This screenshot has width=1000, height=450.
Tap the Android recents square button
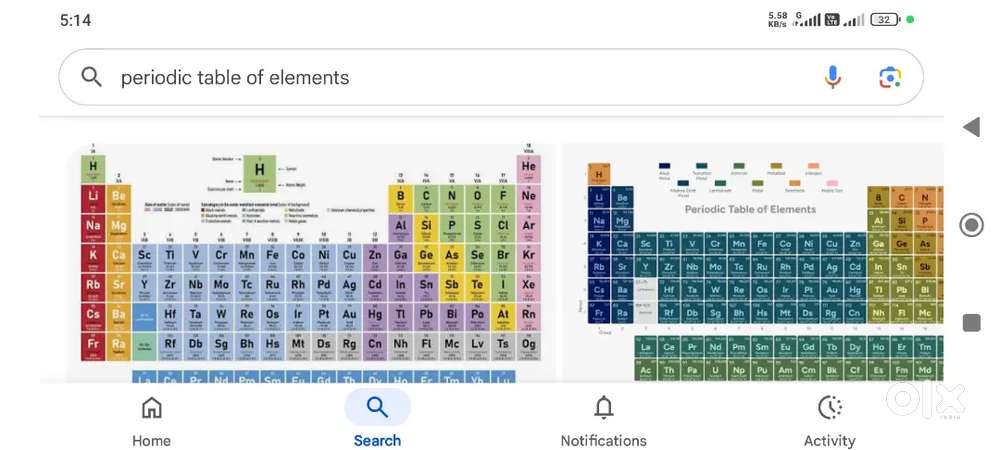click(971, 323)
